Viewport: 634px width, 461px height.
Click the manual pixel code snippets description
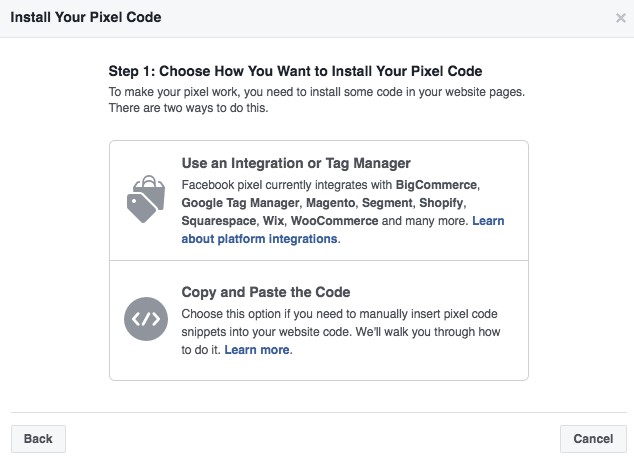[x=340, y=332]
